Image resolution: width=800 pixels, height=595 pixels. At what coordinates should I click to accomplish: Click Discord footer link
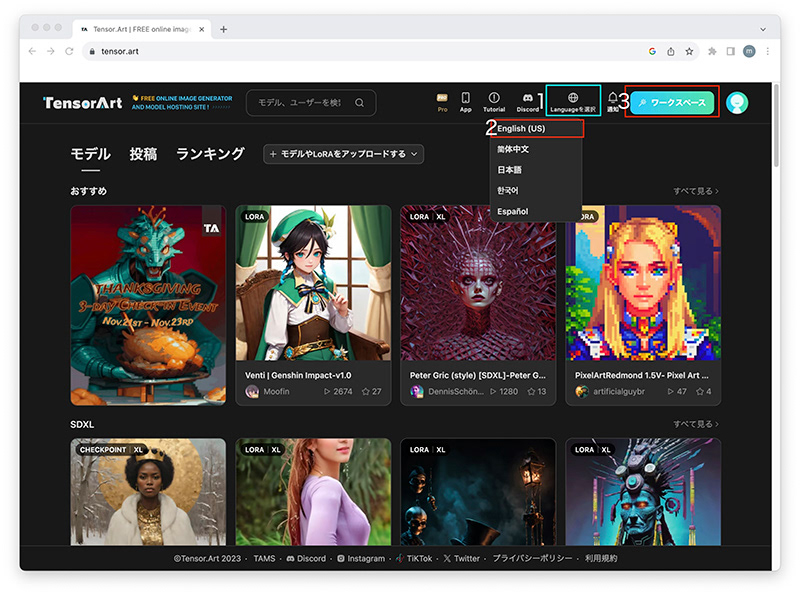click(x=306, y=558)
